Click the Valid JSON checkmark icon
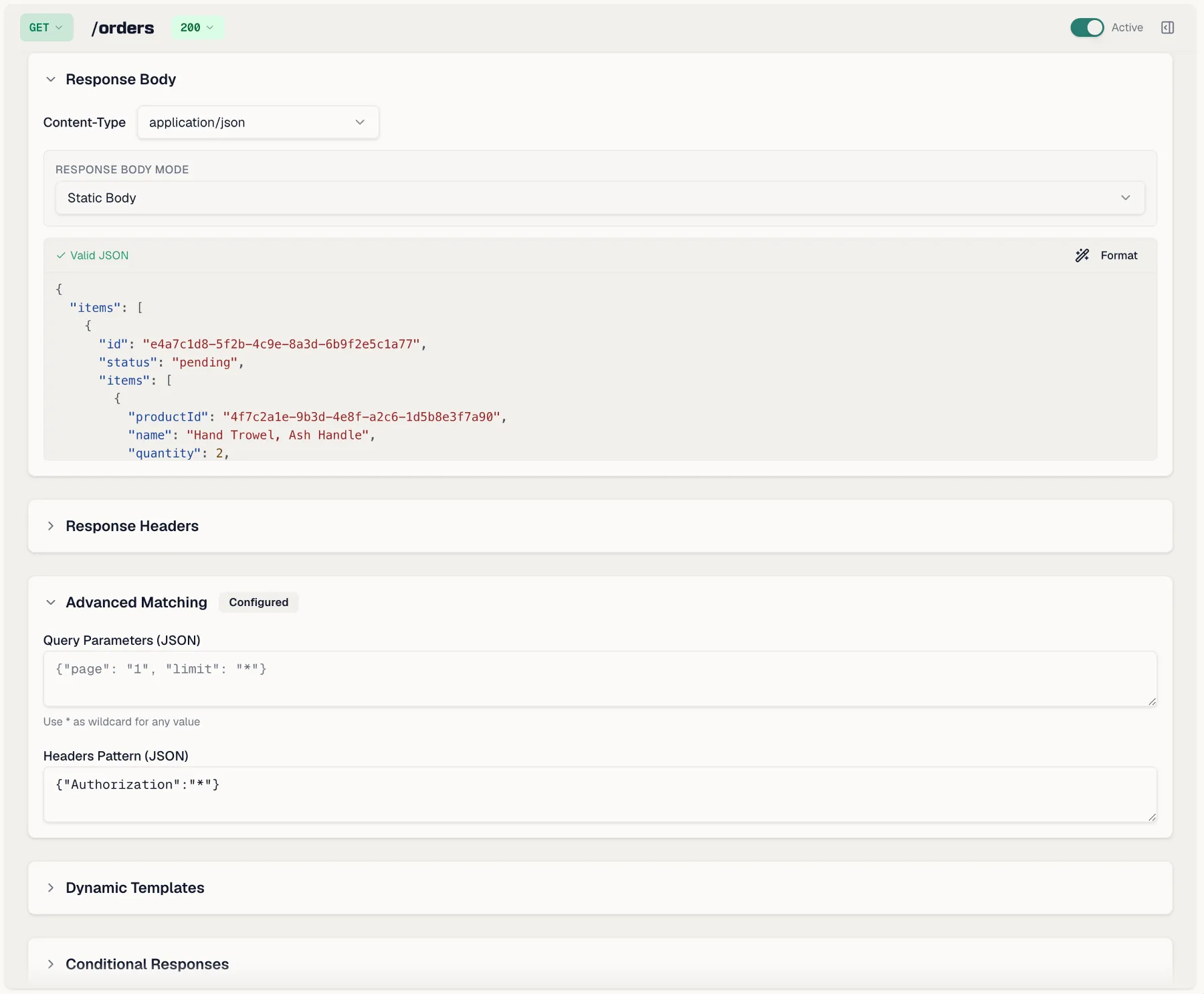Screen dimensions: 1204x994 click(x=61, y=256)
